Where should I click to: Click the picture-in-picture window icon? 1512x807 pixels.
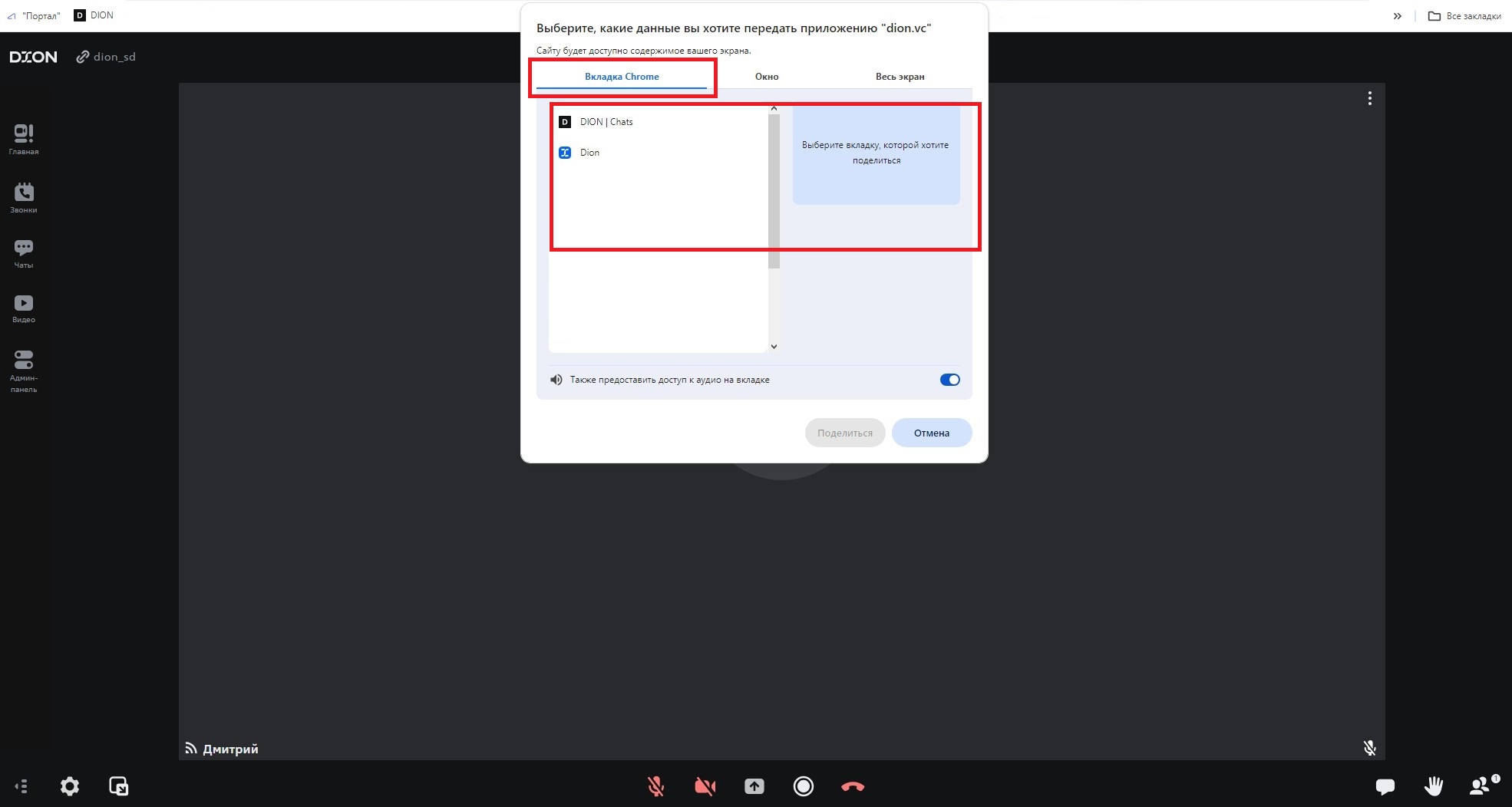(119, 786)
